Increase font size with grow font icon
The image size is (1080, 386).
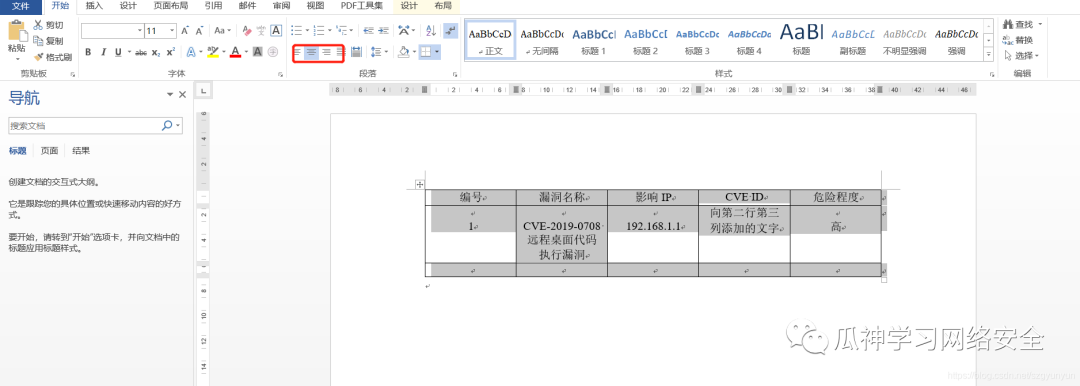click(x=185, y=30)
